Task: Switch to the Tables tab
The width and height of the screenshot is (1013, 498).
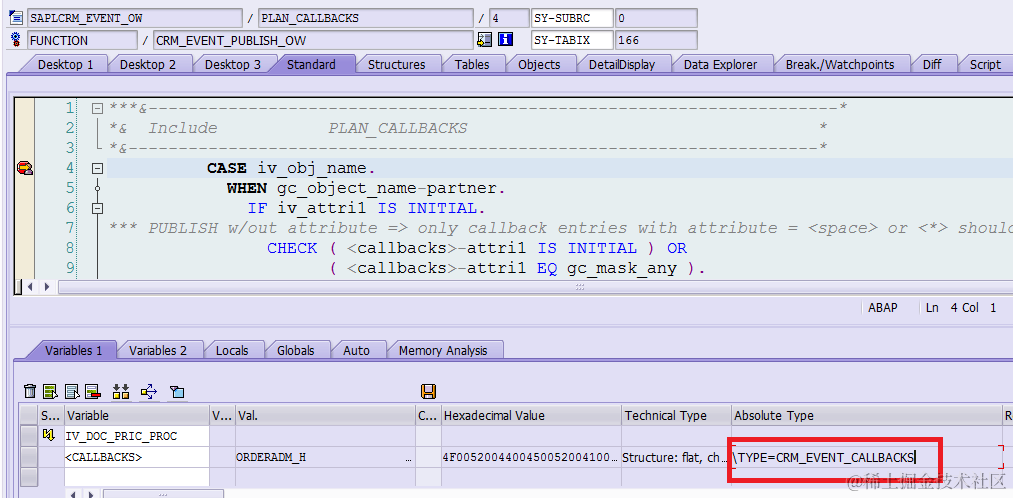Action: point(472,65)
